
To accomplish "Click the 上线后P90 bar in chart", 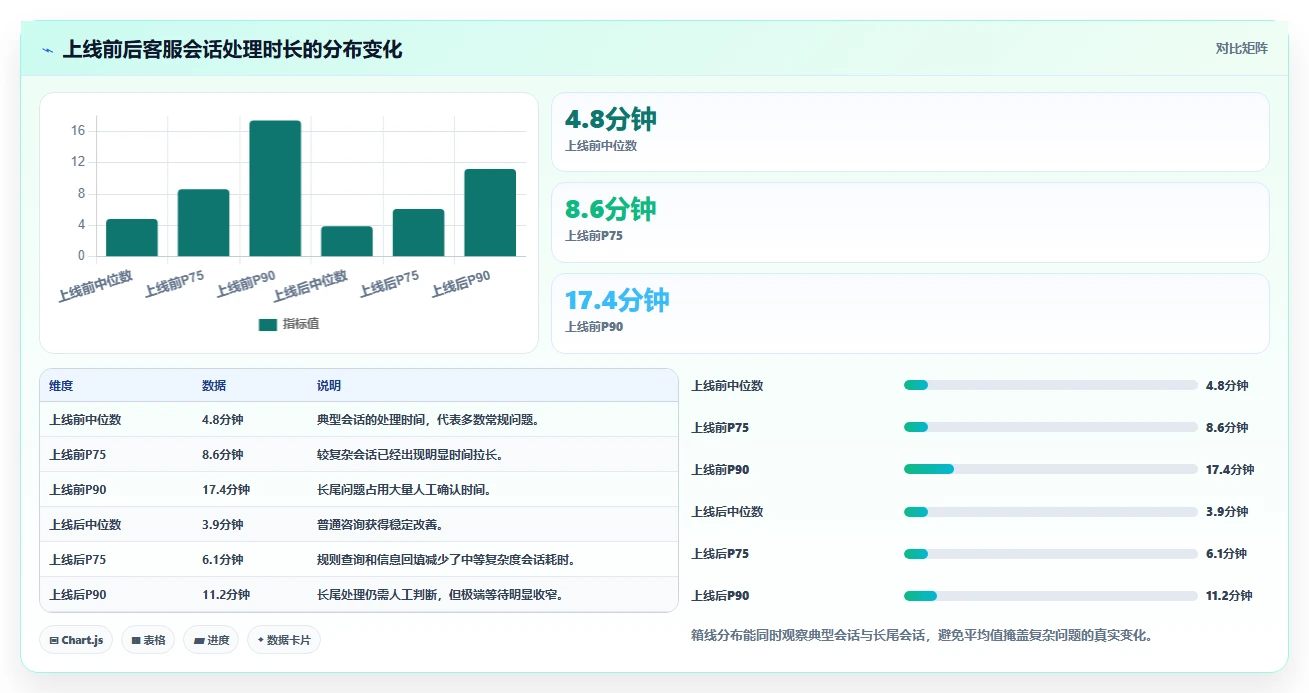I will tap(490, 213).
